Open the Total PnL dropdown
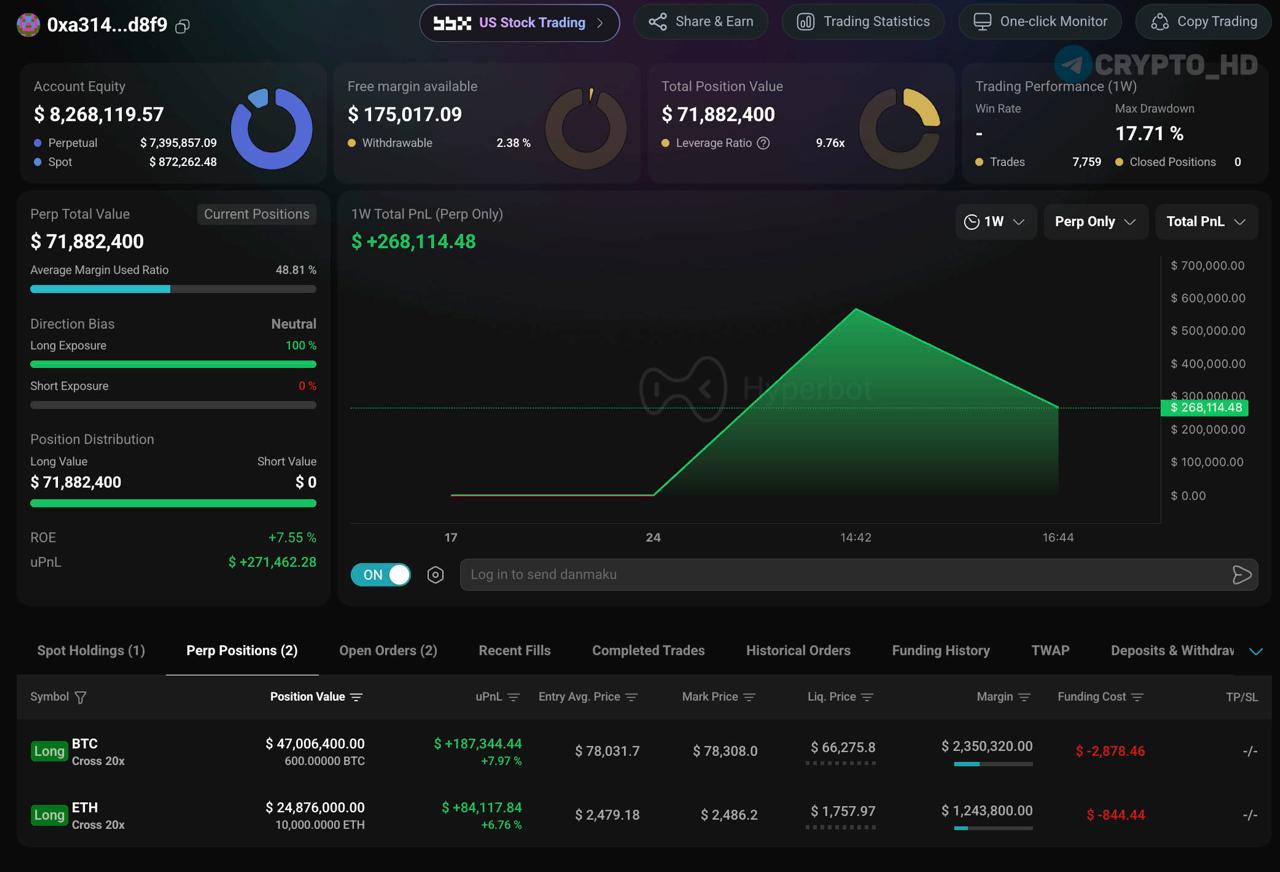 (1206, 222)
